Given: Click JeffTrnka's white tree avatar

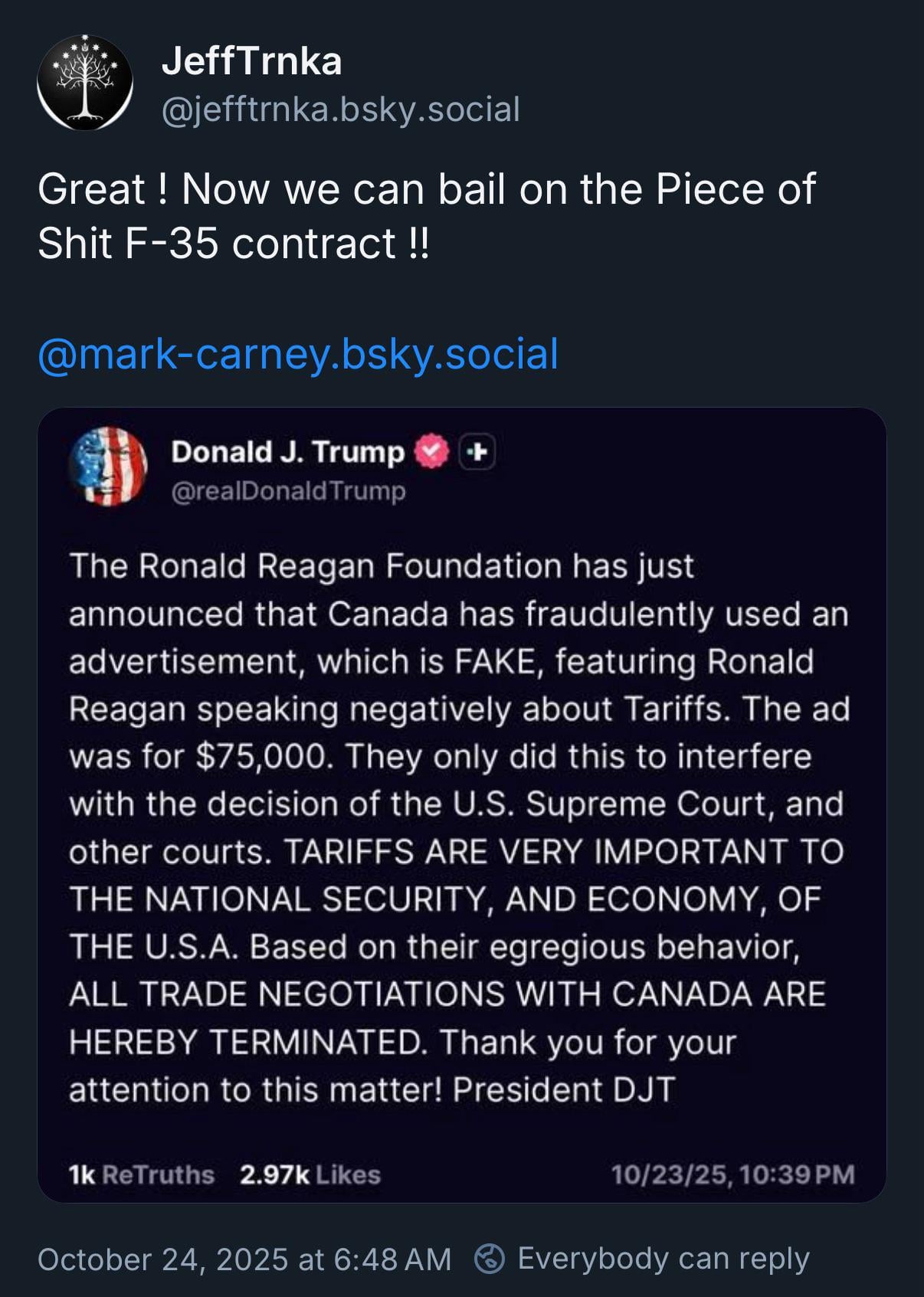Looking at the screenshot, I should point(85,83).
